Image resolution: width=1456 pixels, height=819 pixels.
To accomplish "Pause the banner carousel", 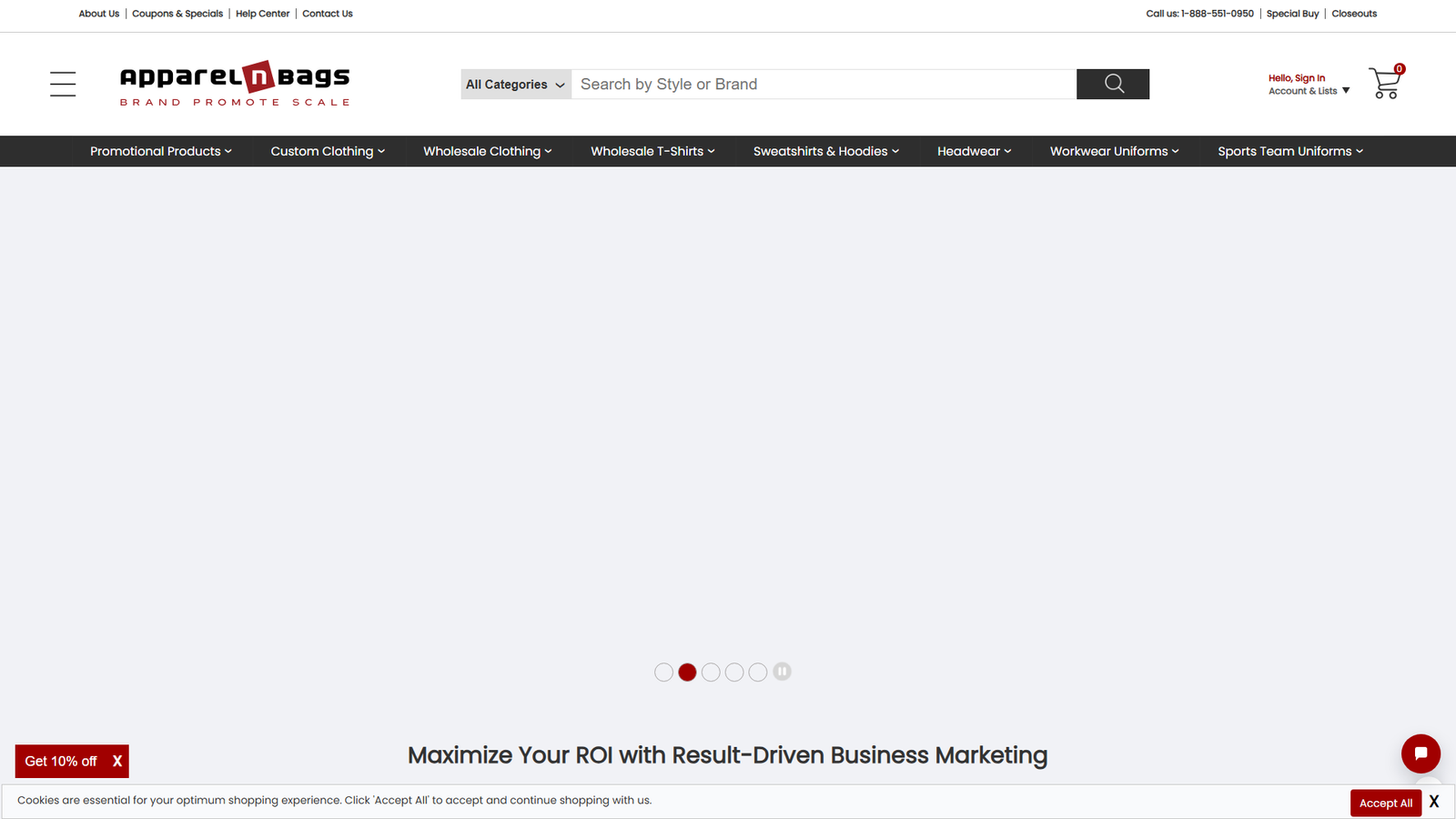I will coord(782,672).
